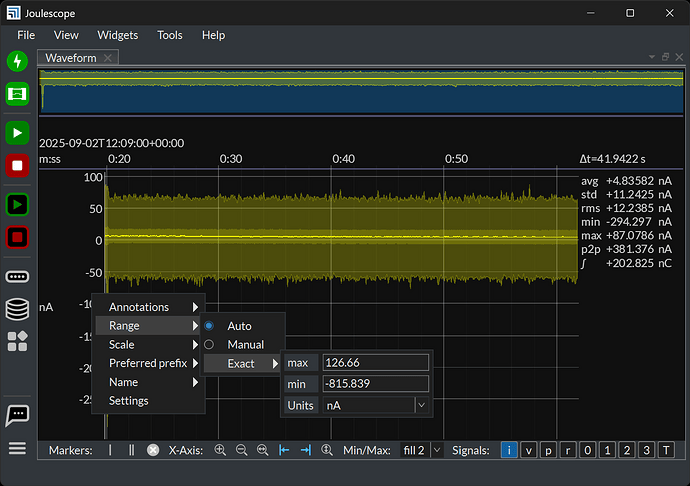
Task: Click the red stop button in sidebar
Action: pyautogui.click(x=17, y=165)
